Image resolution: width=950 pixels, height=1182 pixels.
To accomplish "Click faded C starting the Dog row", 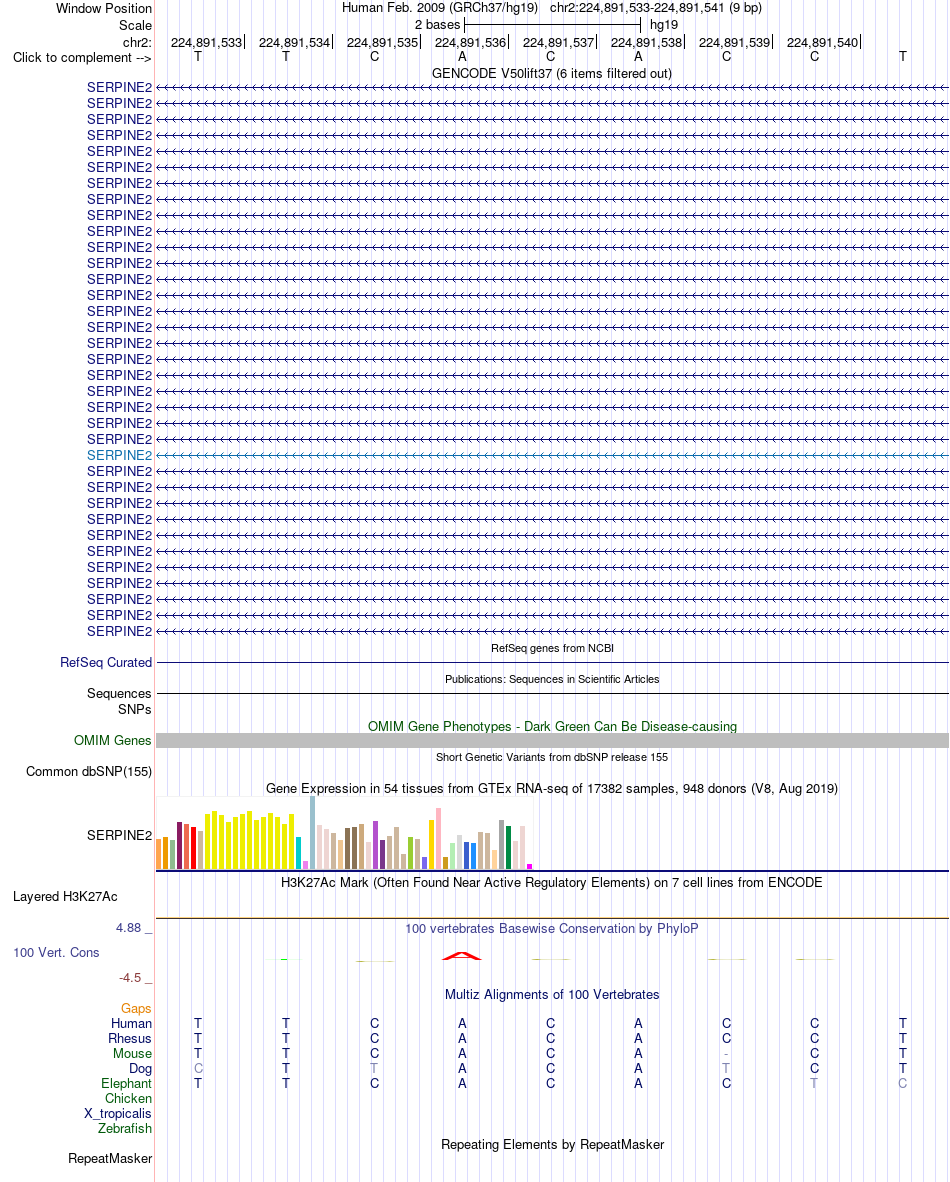I will (x=198, y=1068).
